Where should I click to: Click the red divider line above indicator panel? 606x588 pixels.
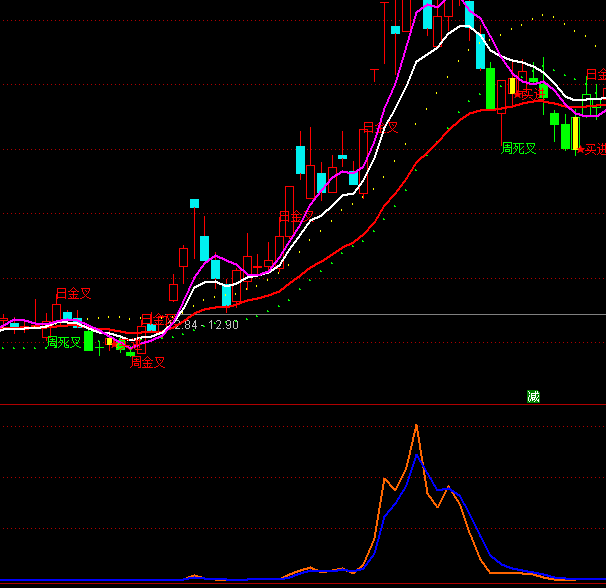(x=300, y=405)
